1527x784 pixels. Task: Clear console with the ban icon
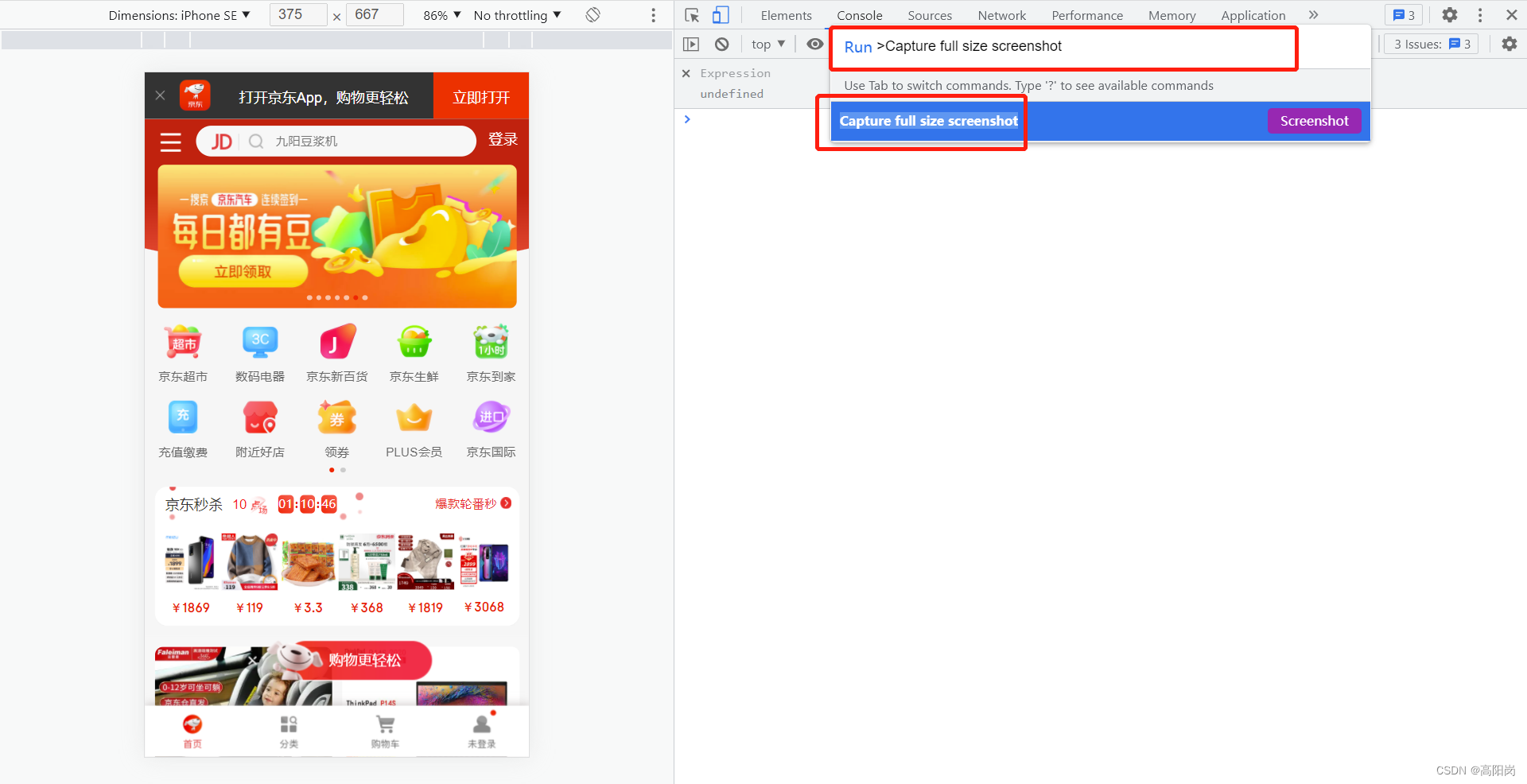[x=721, y=45]
